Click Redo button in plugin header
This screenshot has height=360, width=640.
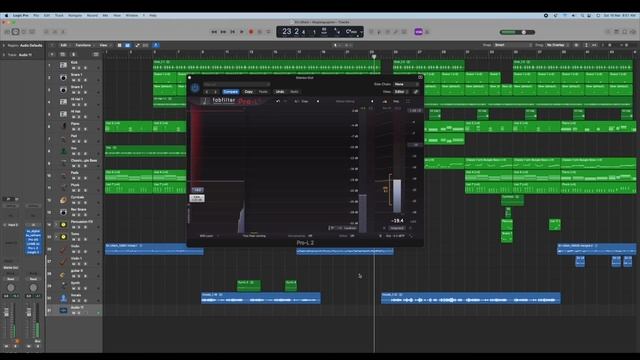tap(294, 92)
